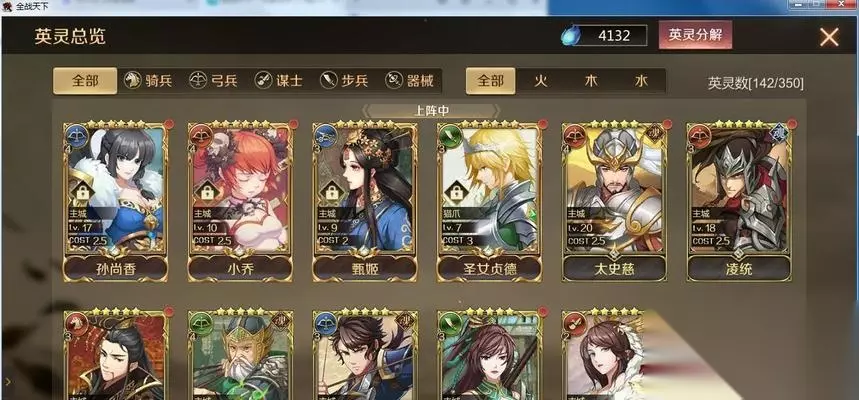Image resolution: width=859 pixels, height=400 pixels.
Task: Choose the 木 wood element tab
Action: (x=591, y=81)
